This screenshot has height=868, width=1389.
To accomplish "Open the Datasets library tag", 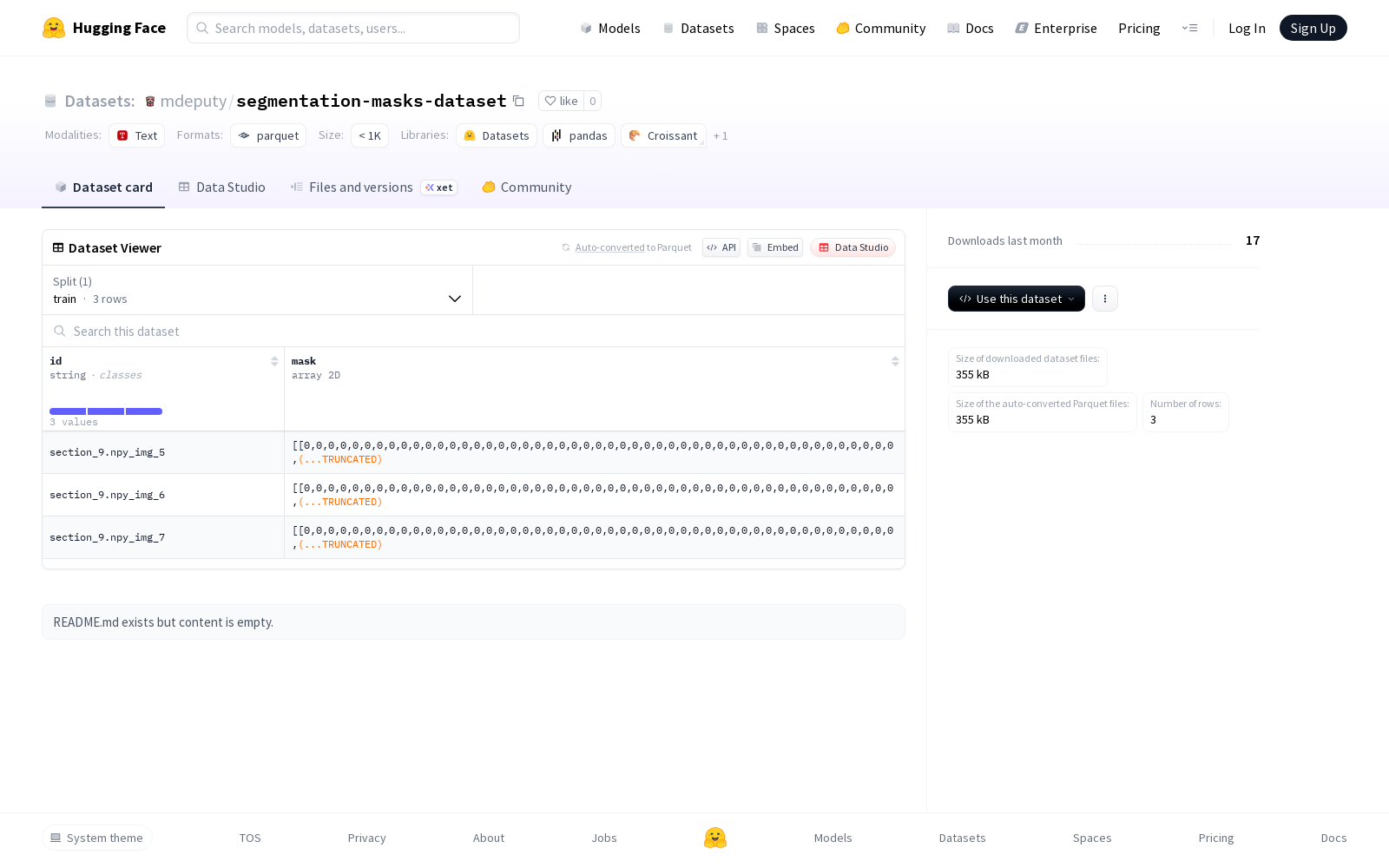I will tap(497, 135).
